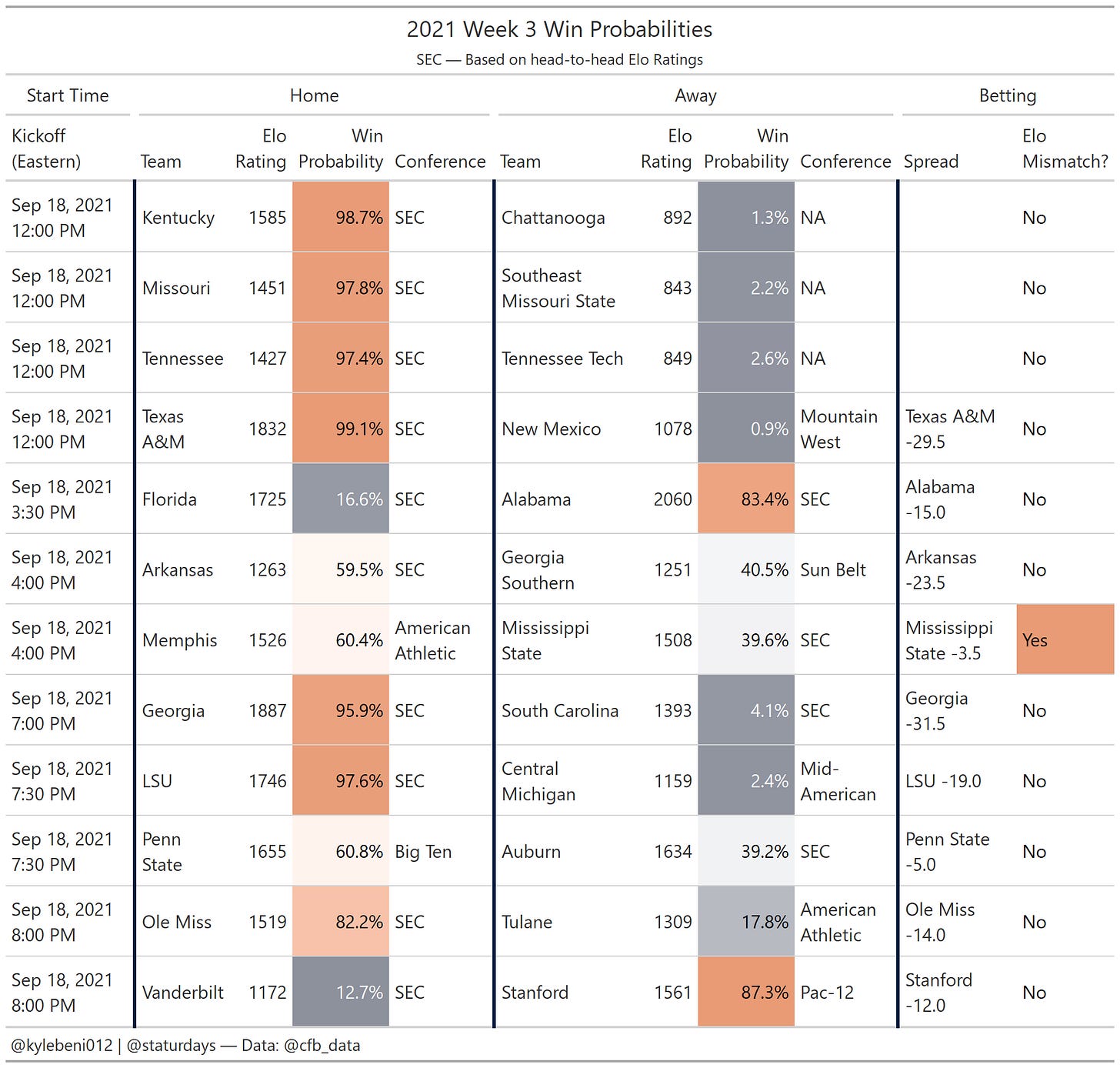This screenshot has height=1068, width=1120.
Task: Click Tulane's 17.8% win probability cell
Action: [x=746, y=922]
